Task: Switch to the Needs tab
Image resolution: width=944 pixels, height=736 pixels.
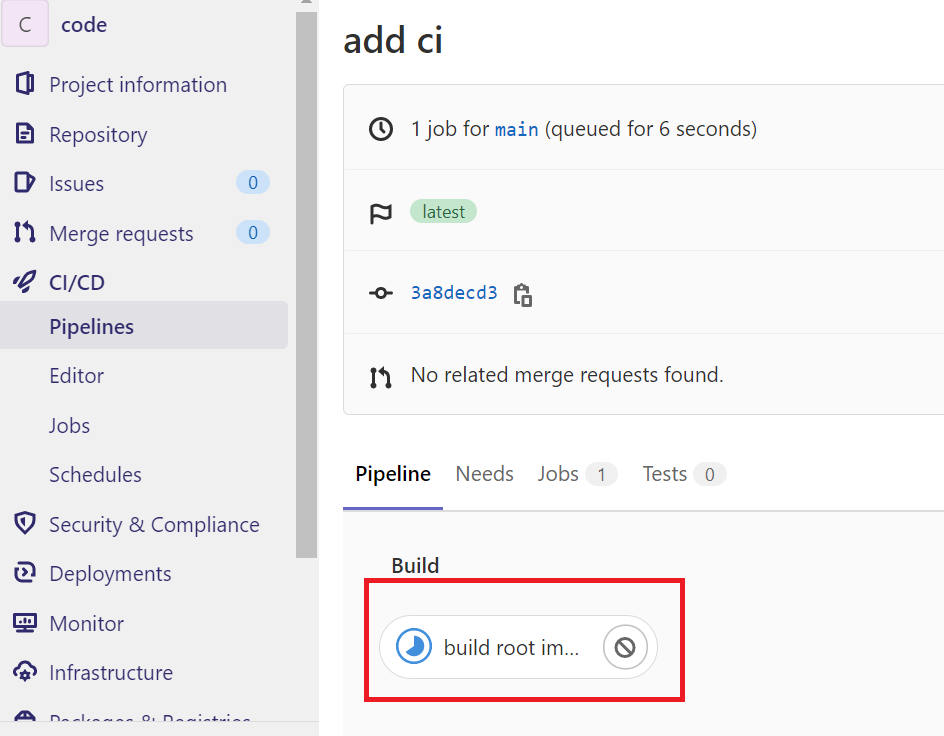Action: coord(484,474)
